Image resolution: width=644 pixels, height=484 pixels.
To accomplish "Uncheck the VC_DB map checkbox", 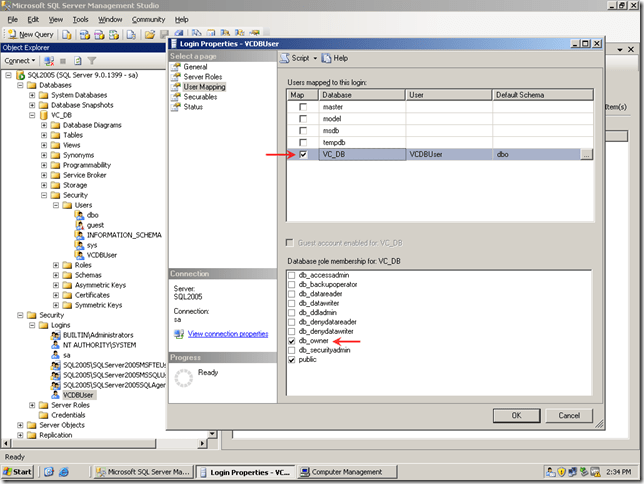I will click(x=303, y=155).
